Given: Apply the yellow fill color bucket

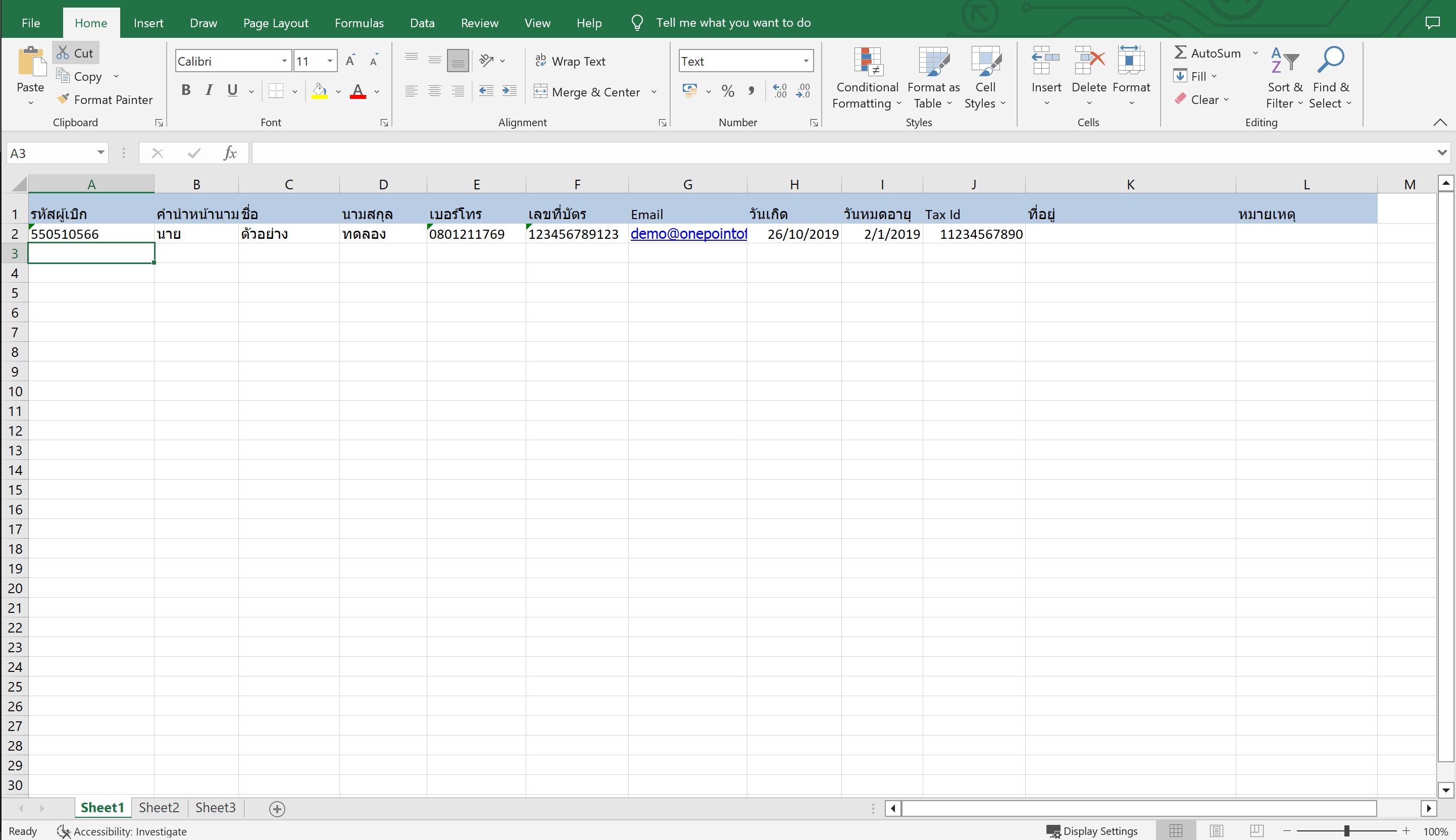Looking at the screenshot, I should [x=320, y=91].
